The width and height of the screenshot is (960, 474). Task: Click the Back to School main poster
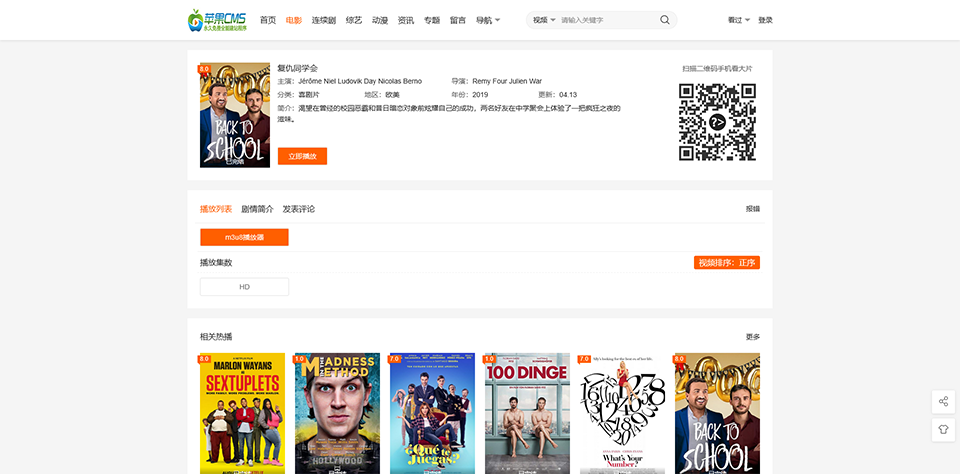coord(235,115)
